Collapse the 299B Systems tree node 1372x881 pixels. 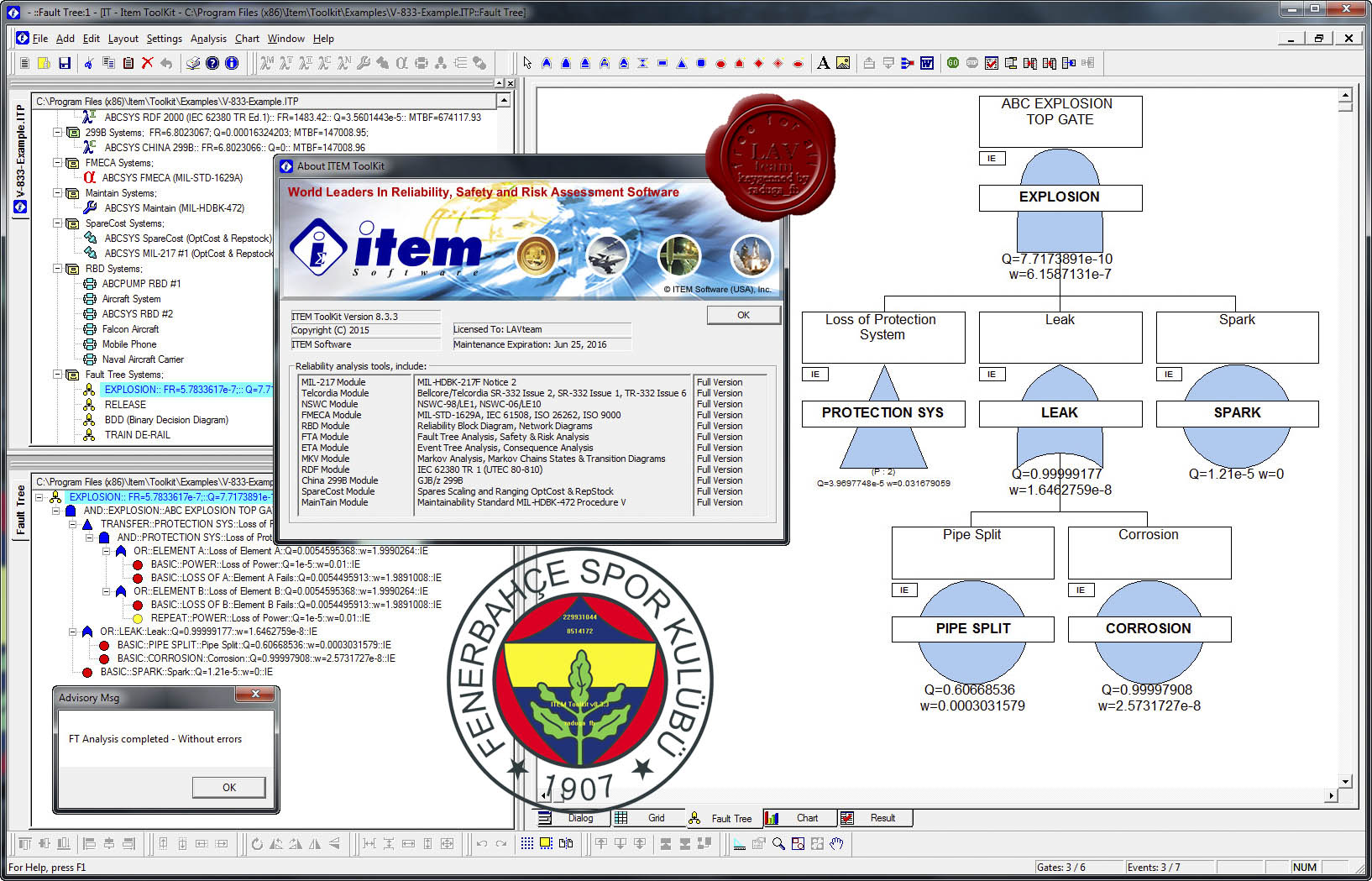(x=58, y=133)
